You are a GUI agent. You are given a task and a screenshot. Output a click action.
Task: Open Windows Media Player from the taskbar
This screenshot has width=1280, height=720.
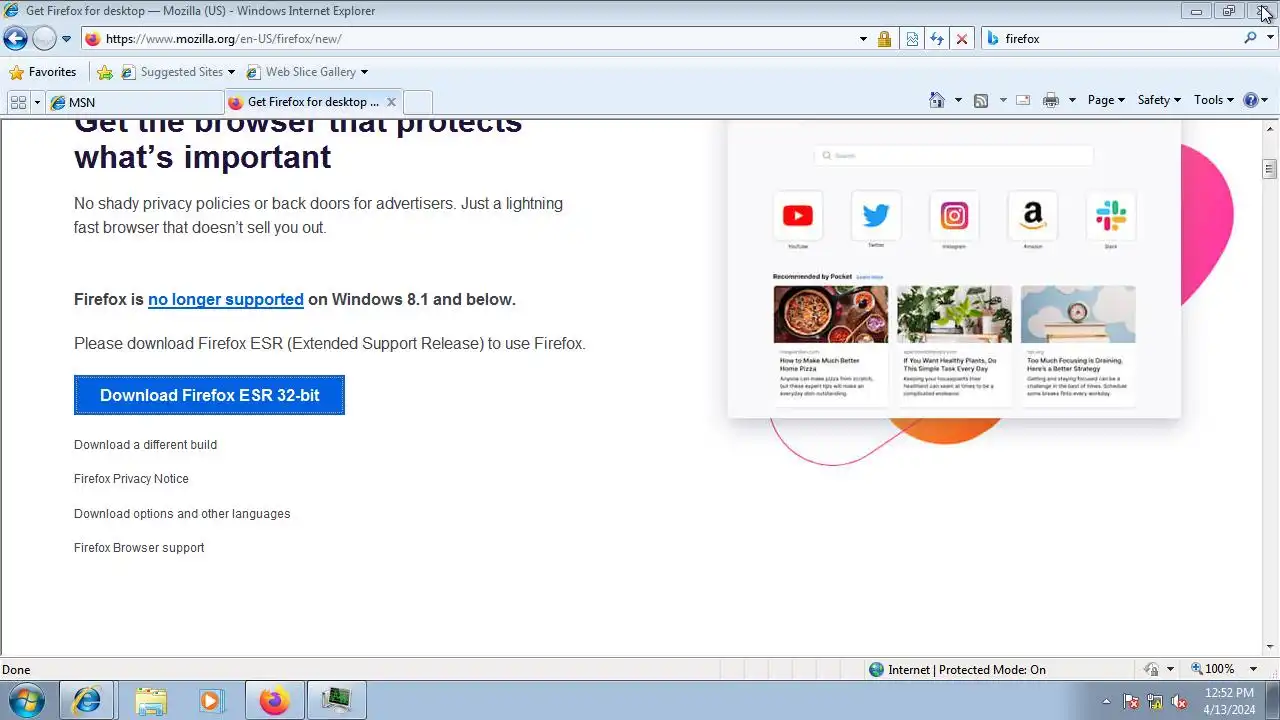point(211,701)
